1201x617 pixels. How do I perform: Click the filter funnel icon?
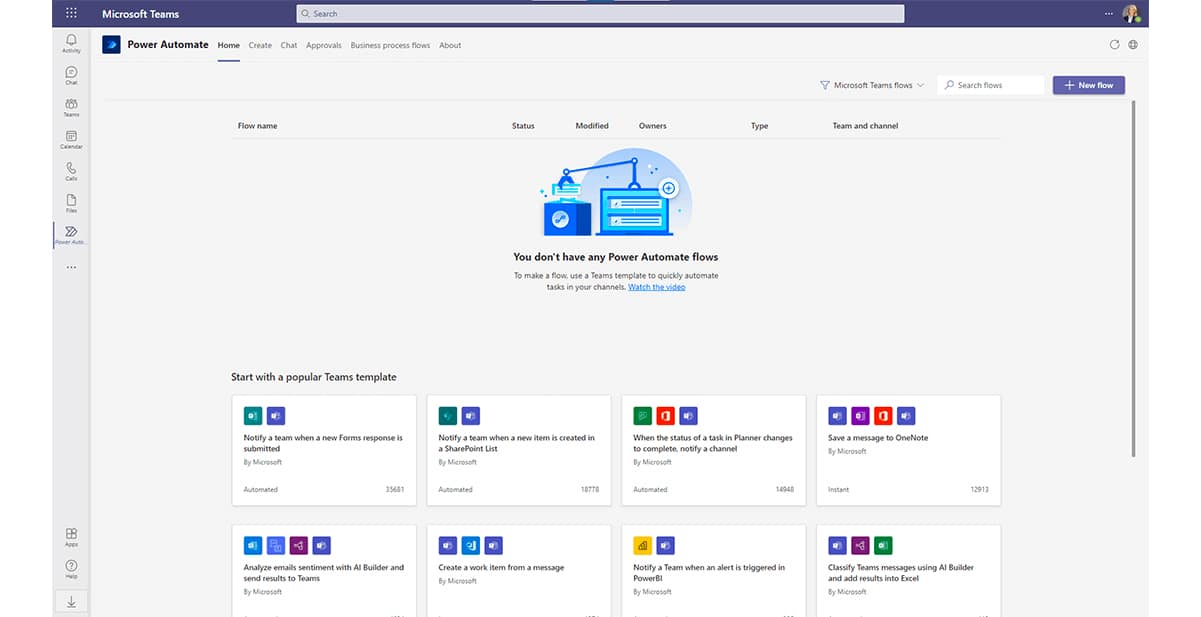pos(825,85)
